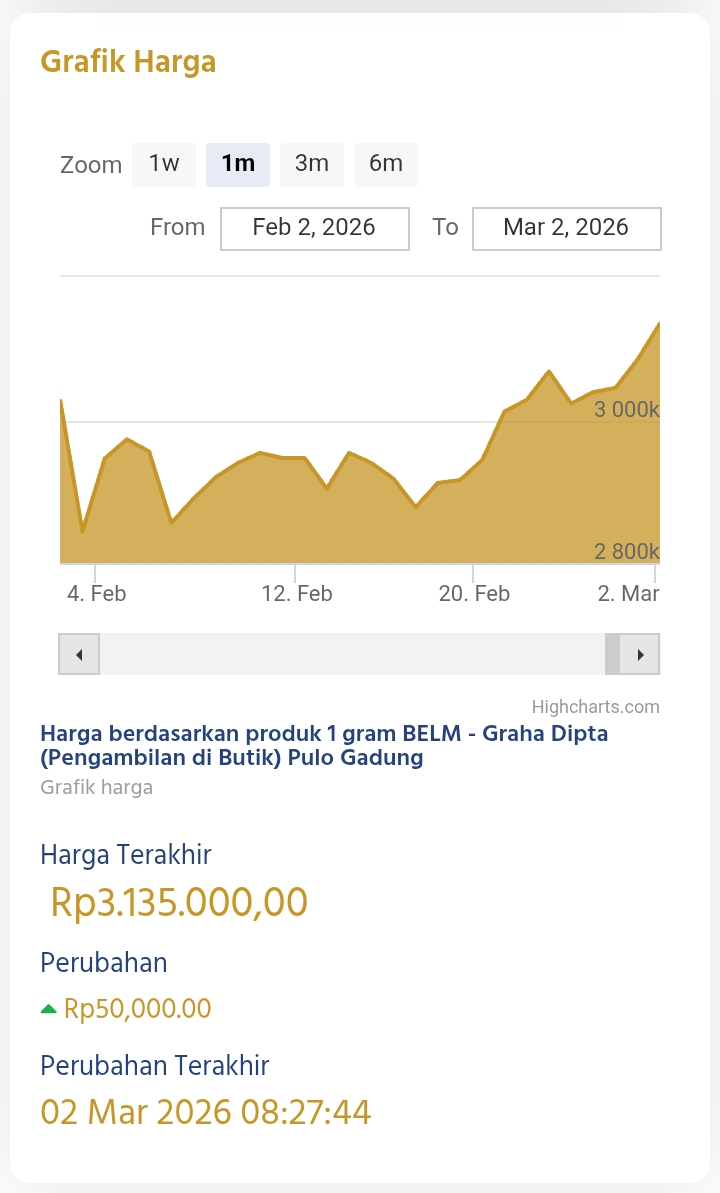Select the 1w zoom range

[x=164, y=164]
